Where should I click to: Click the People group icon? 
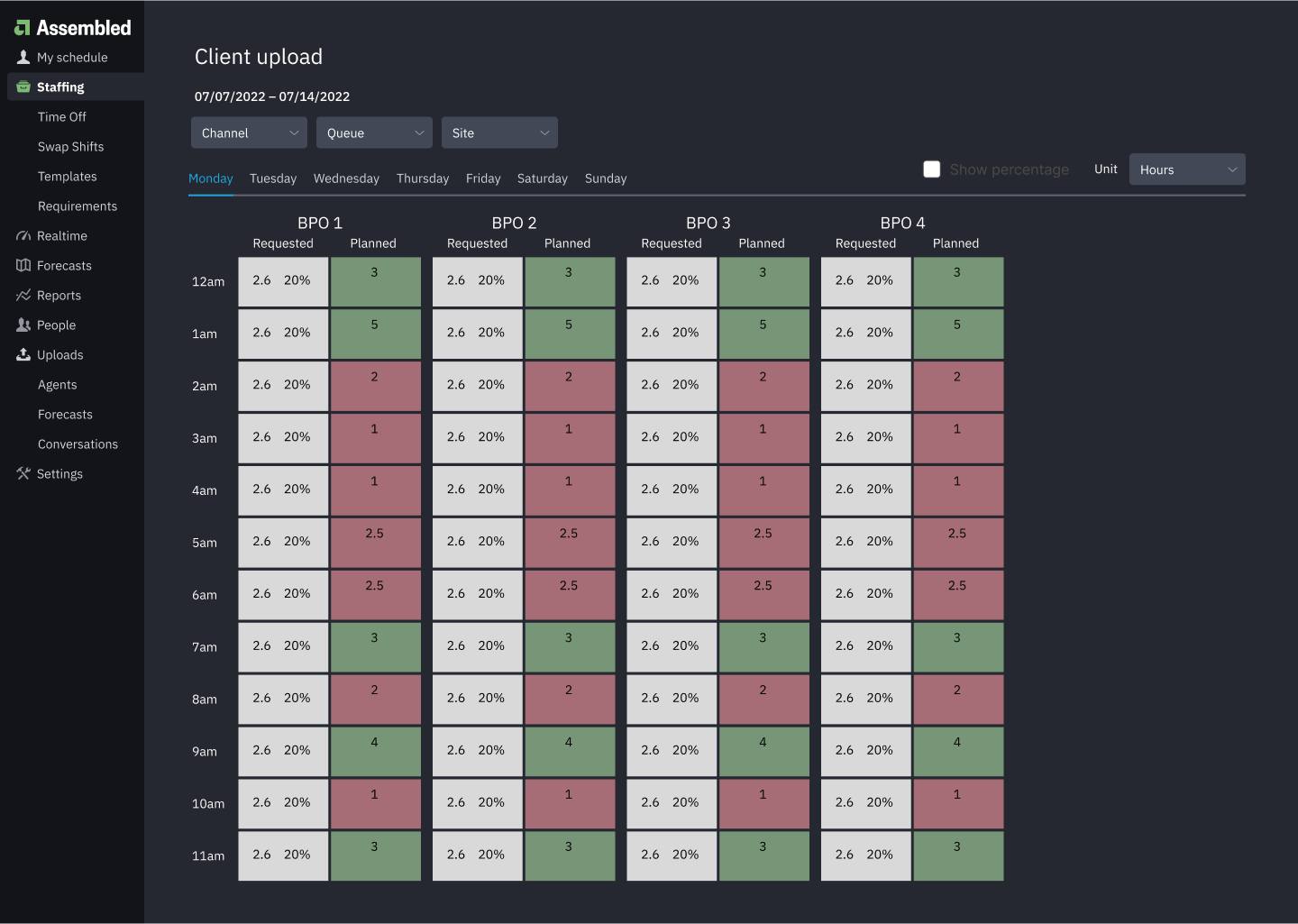pyautogui.click(x=23, y=325)
